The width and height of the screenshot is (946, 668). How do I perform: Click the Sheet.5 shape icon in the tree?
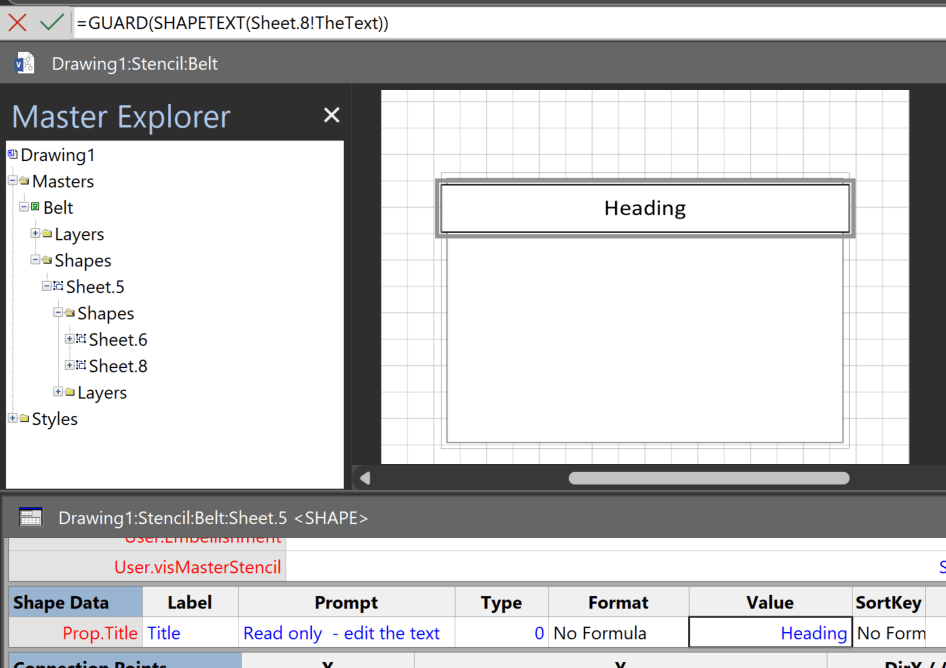[x=59, y=286]
